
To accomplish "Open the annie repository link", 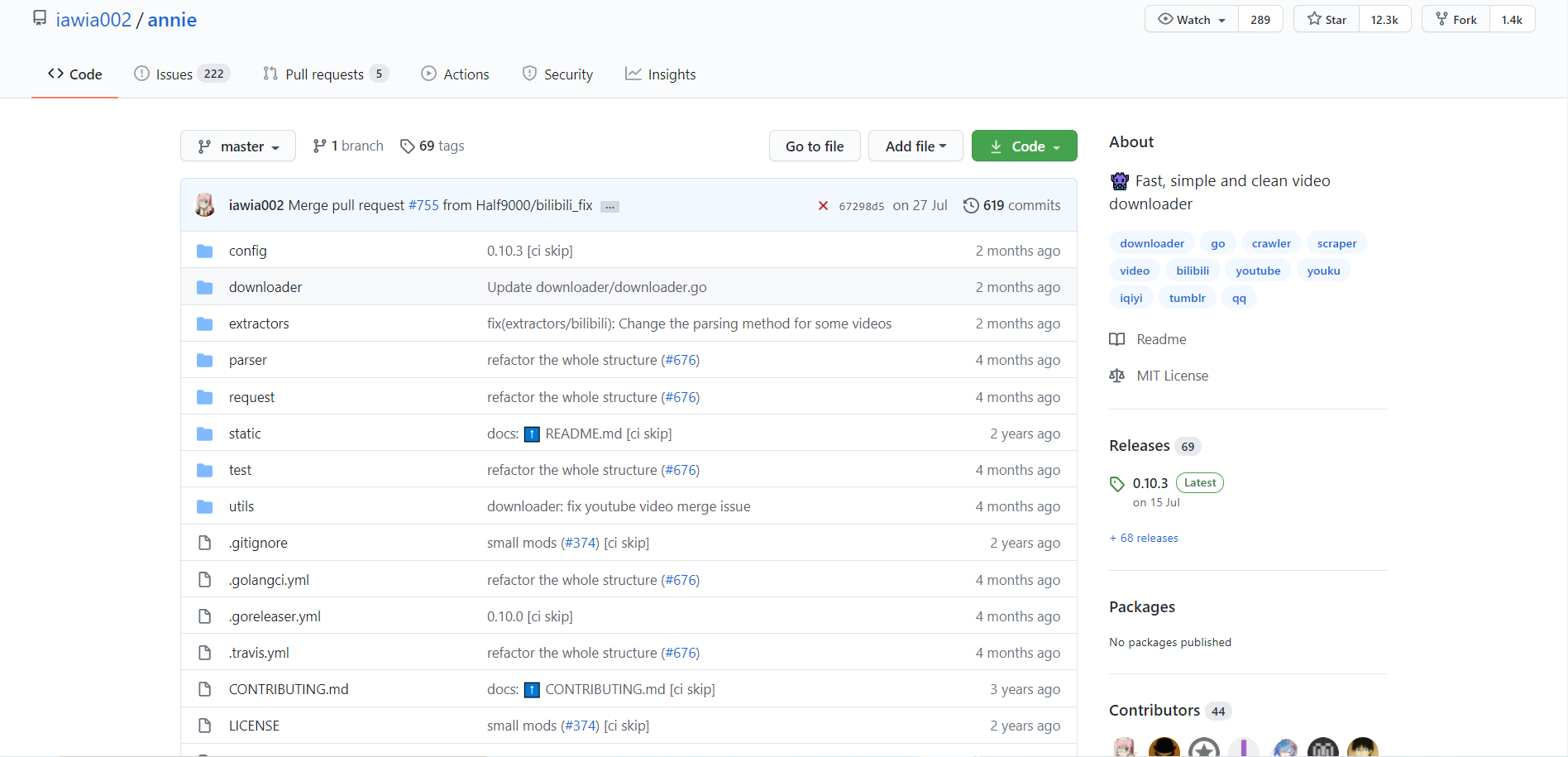I will pos(172,20).
